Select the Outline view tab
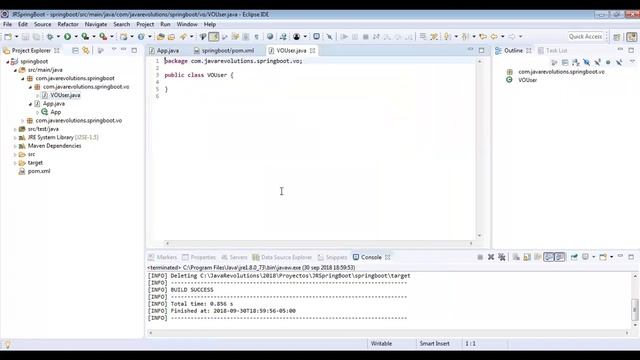Viewport: 640px width, 360px height. pyautogui.click(x=513, y=51)
